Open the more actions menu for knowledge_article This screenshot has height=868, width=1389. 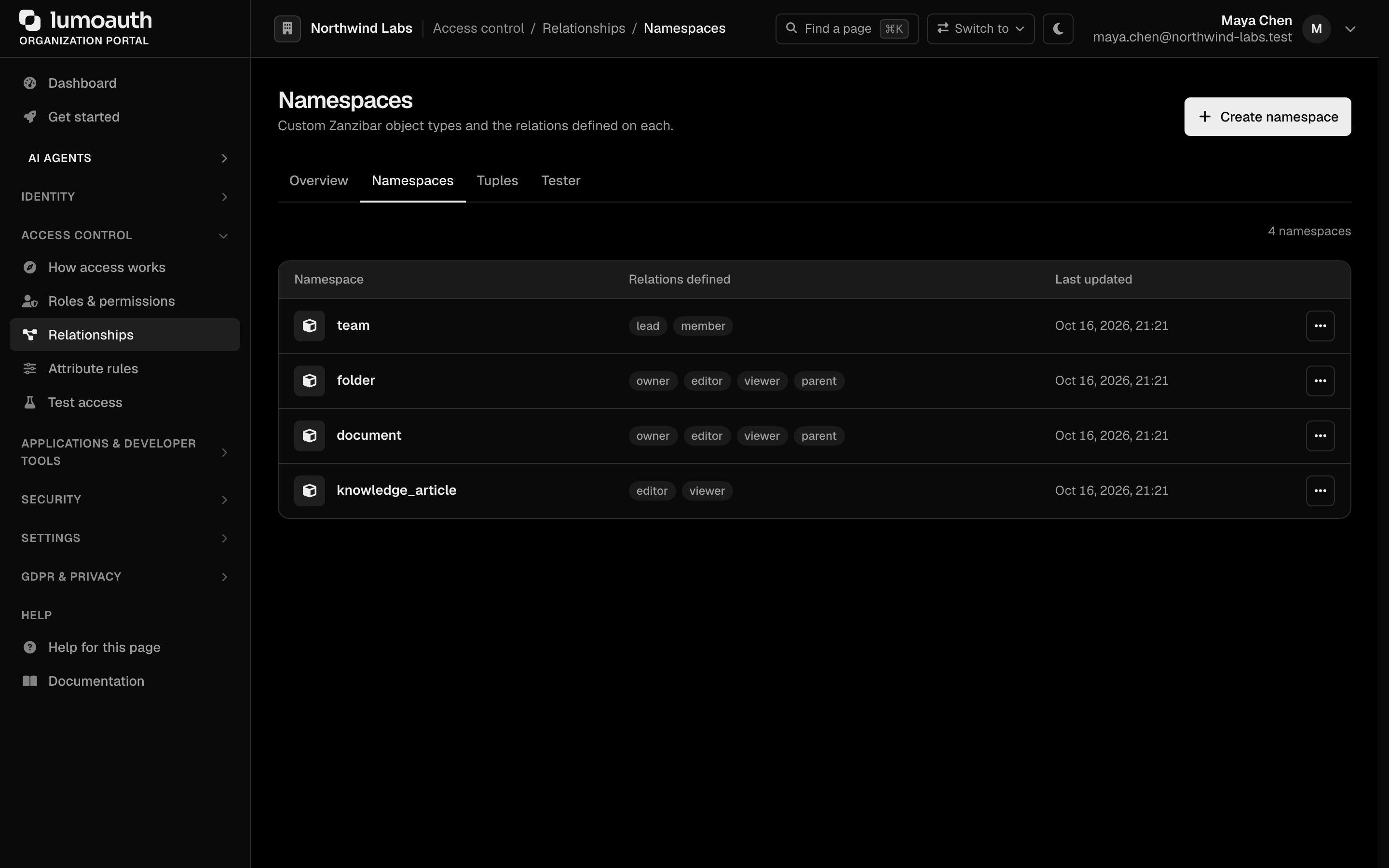(1320, 491)
